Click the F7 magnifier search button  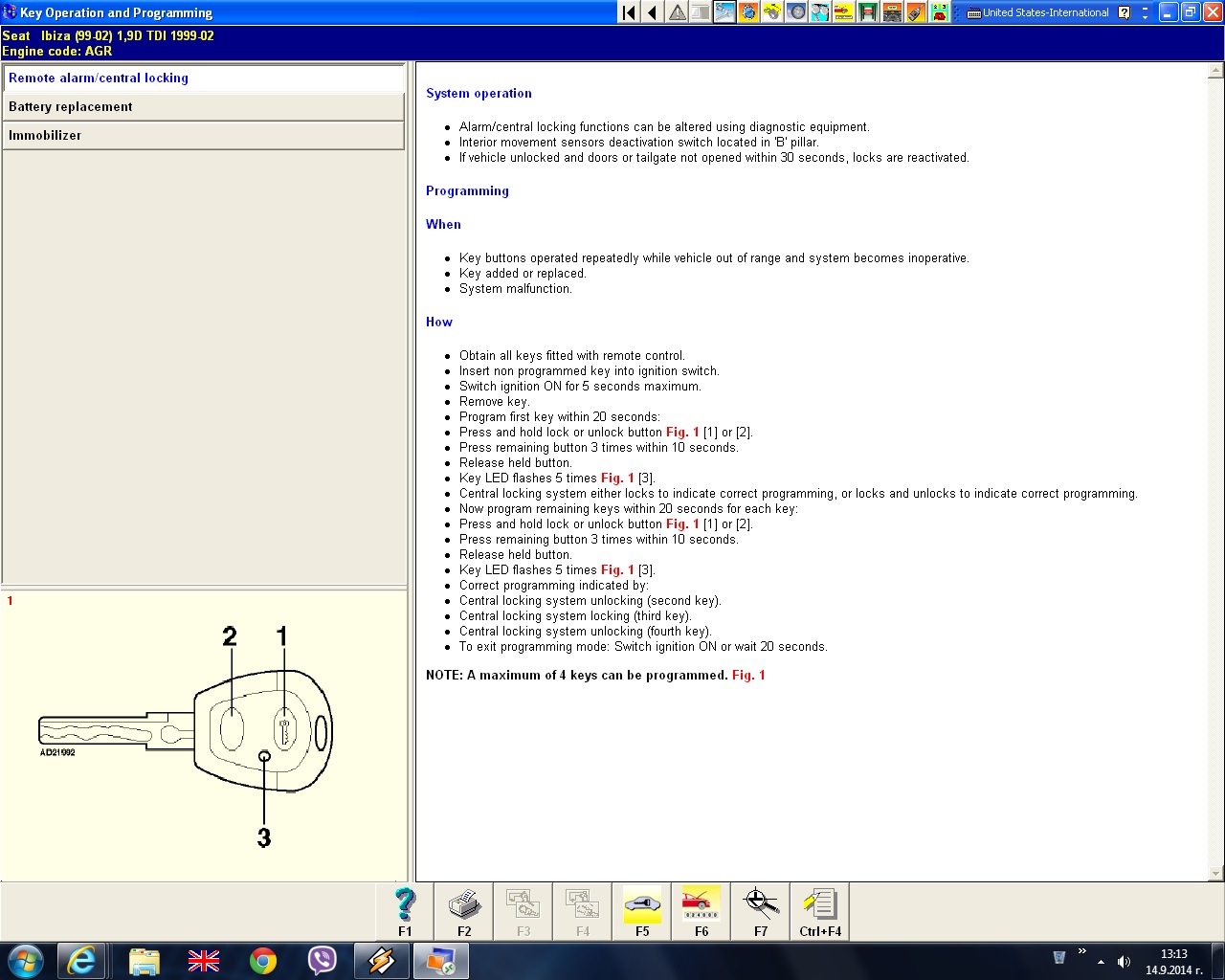pyautogui.click(x=761, y=911)
